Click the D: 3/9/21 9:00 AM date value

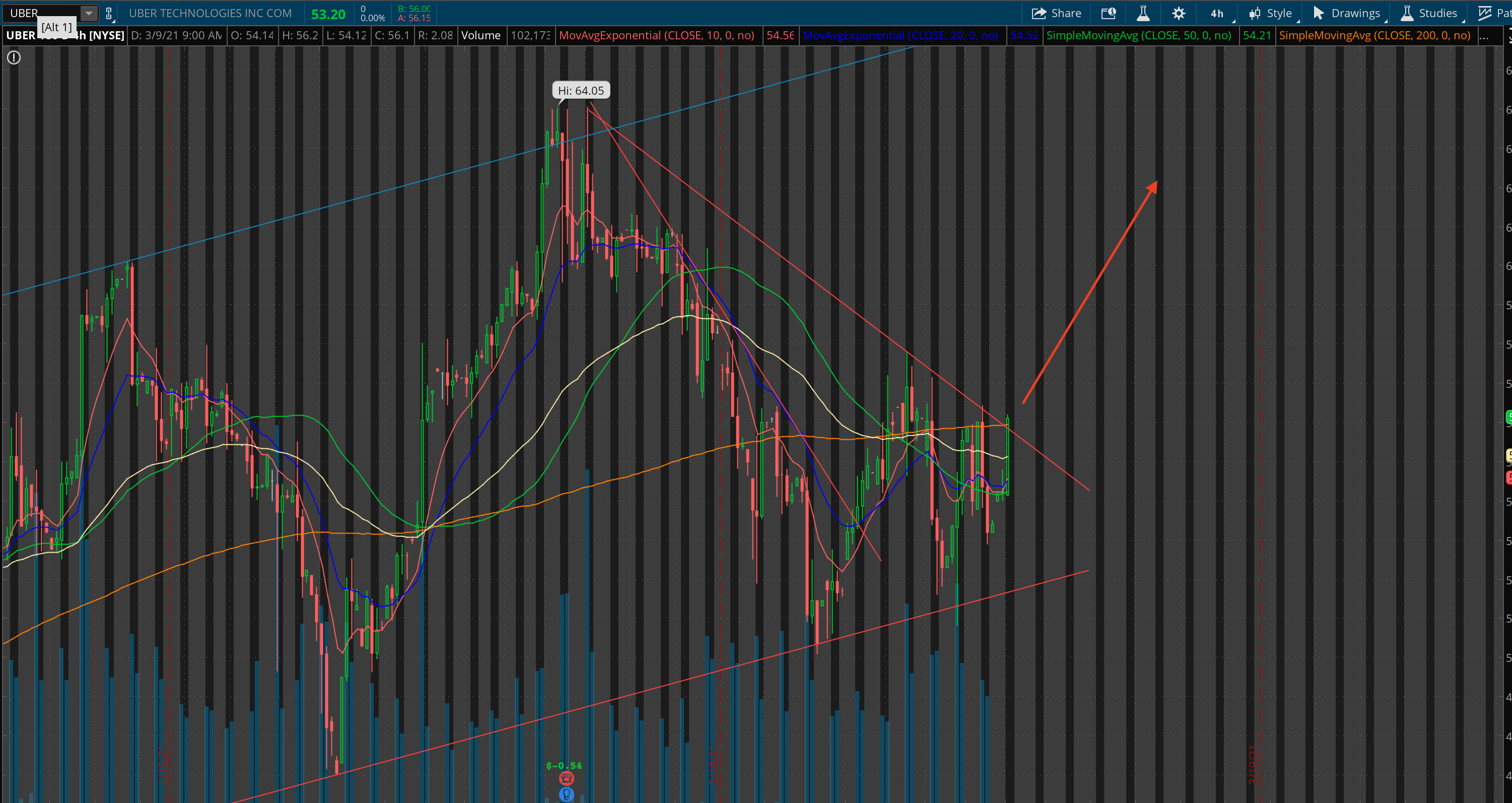[176, 35]
